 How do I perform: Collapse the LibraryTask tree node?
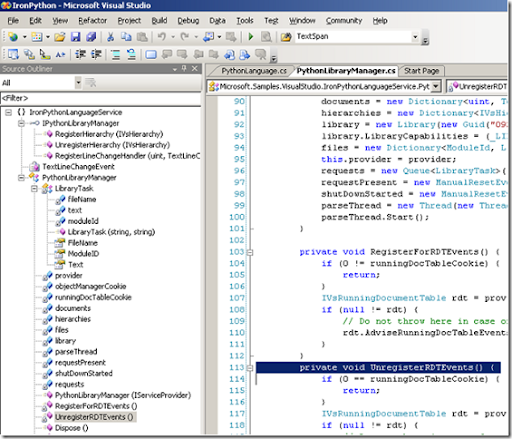pyautogui.click(x=34, y=189)
